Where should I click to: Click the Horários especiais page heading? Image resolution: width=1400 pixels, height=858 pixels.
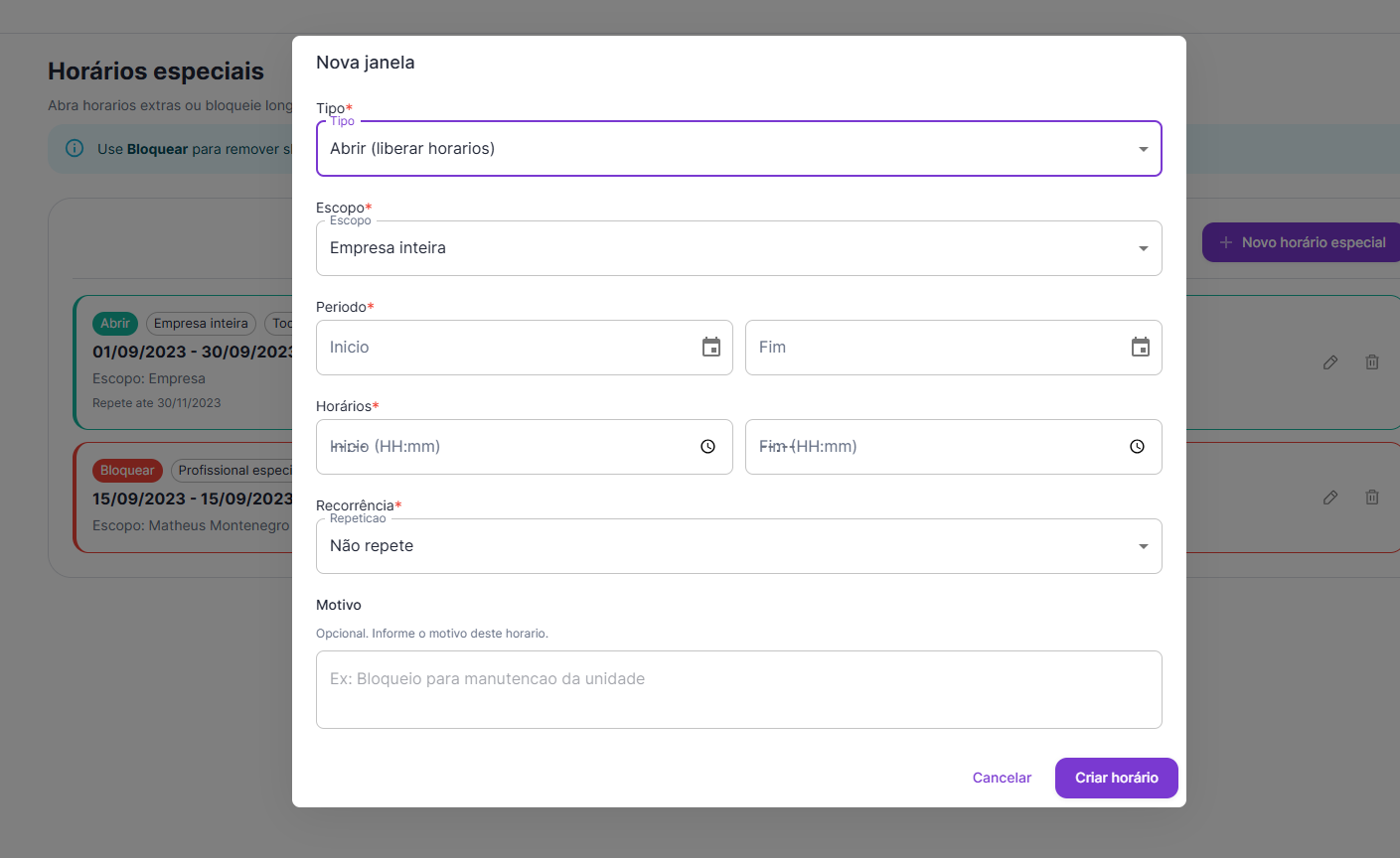[156, 71]
